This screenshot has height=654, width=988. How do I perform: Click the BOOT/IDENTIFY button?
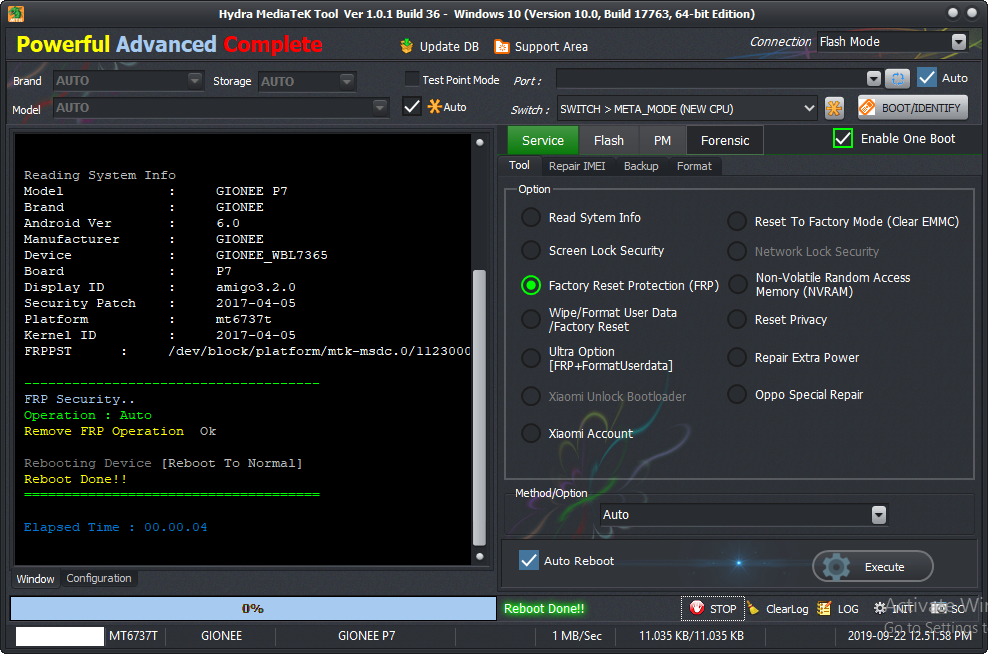pyautogui.click(x=912, y=108)
